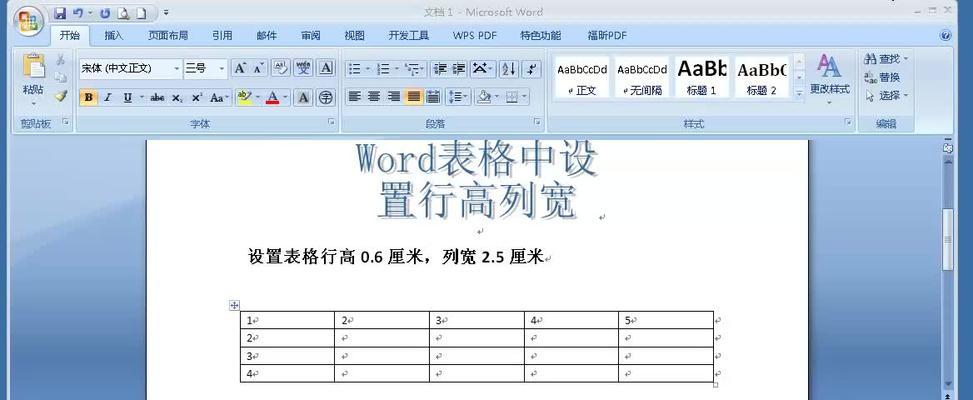Shrink font size with the small A

258,68
